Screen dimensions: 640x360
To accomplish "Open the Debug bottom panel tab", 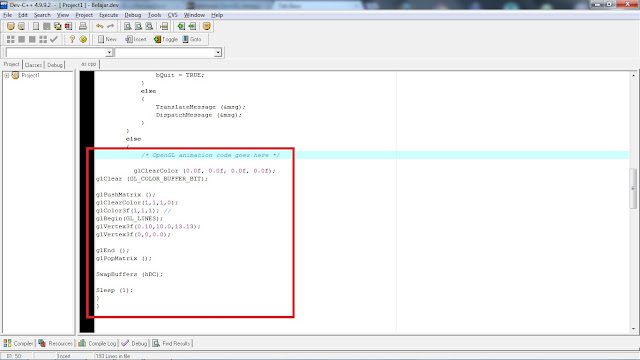I will coord(134,344).
